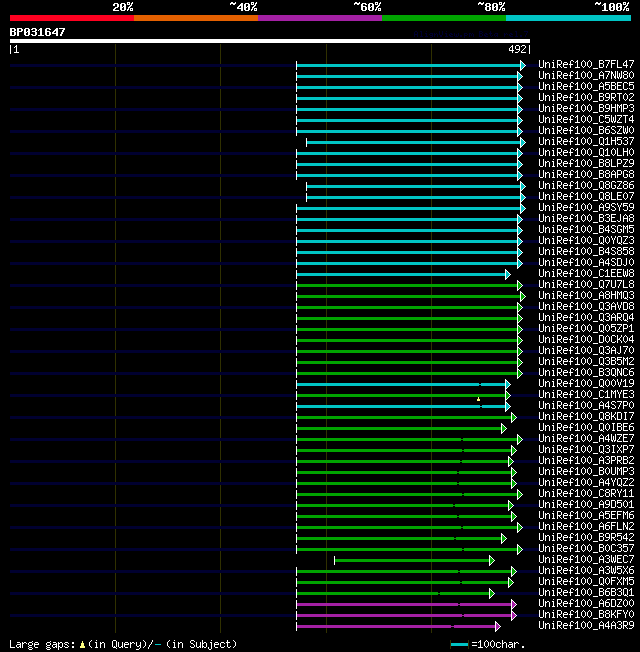
Task: Select UniRef100_Q1H537 hit label
Action: pyautogui.click(x=586, y=142)
